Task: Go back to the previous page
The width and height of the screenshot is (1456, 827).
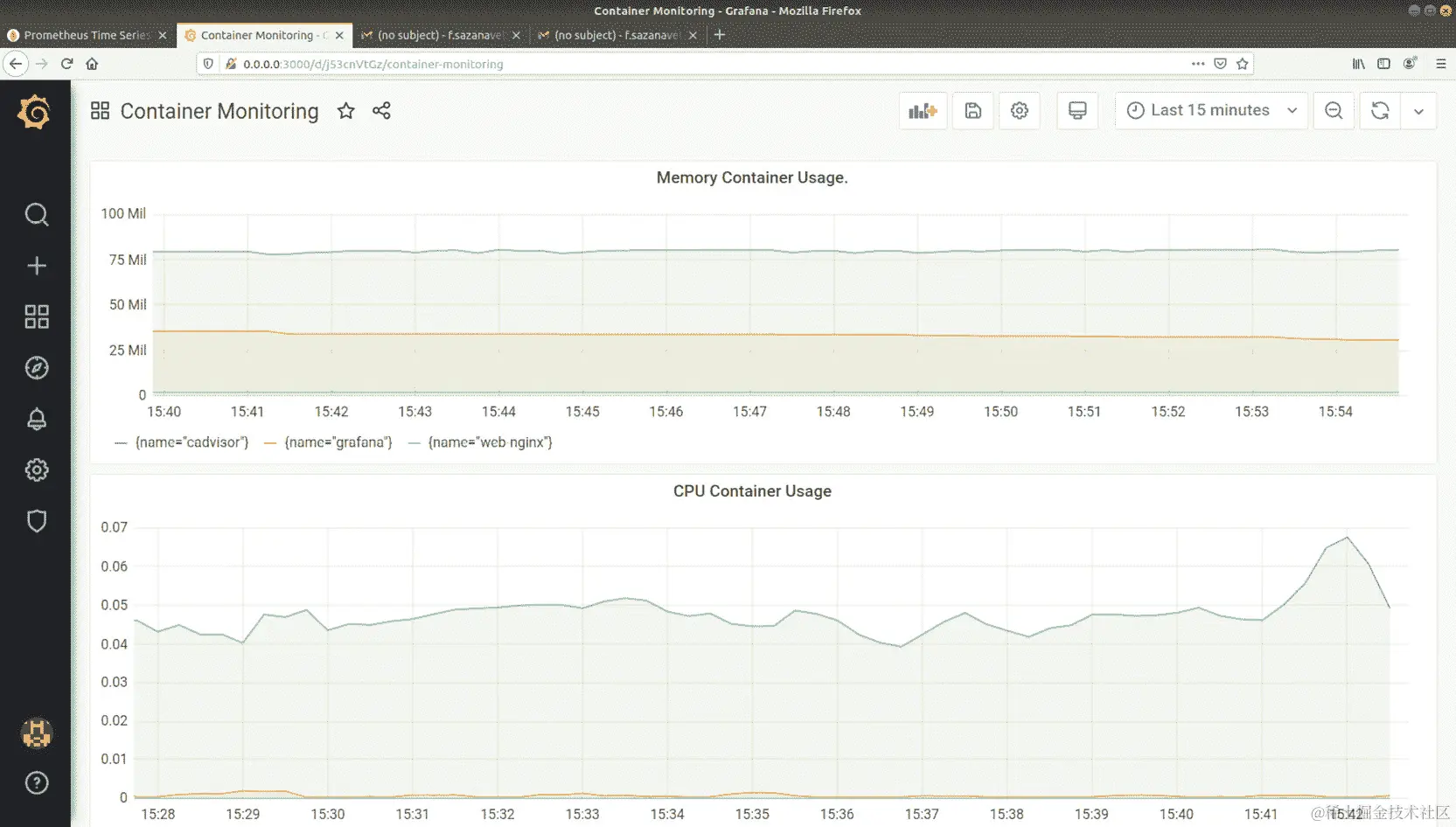Action: [16, 64]
